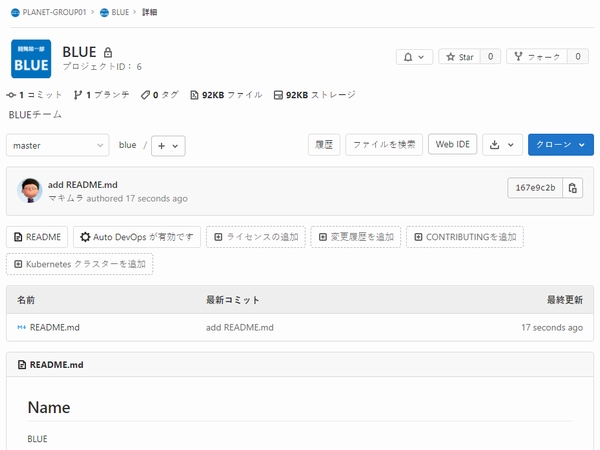Click 変更履歴を追加 button
This screenshot has width=600, height=450.
tap(356, 237)
